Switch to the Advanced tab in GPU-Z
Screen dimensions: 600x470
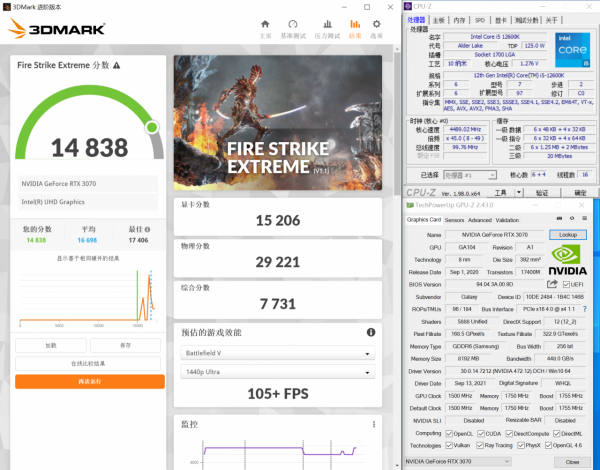pyautogui.click(x=479, y=220)
